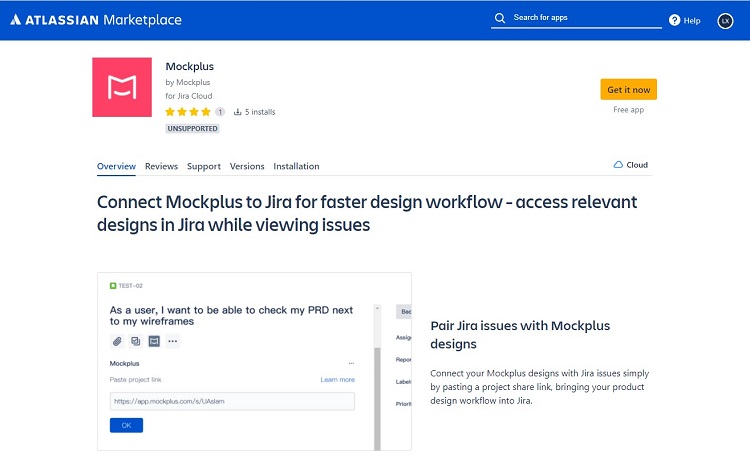Click the 'for Jira Cloud' text

pos(189,96)
